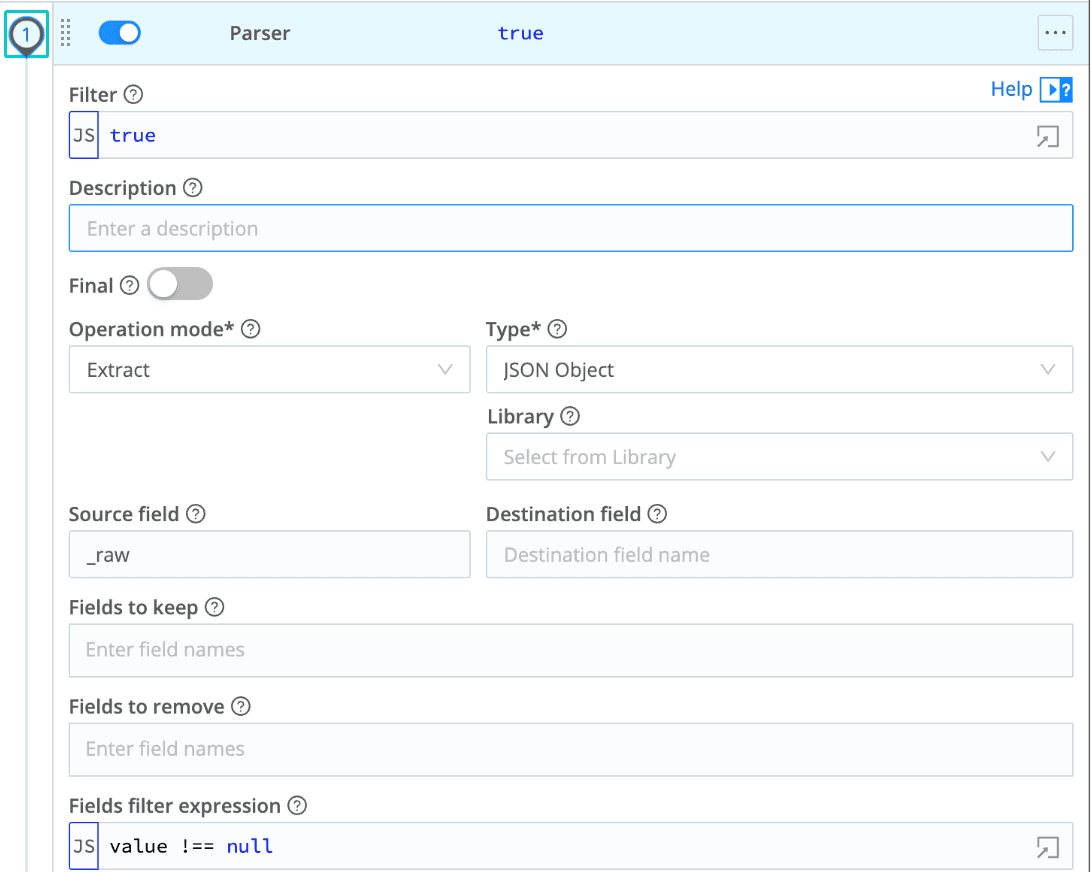Image resolution: width=1091 pixels, height=872 pixels.
Task: Disable the Parser function toggle
Action: 120,33
